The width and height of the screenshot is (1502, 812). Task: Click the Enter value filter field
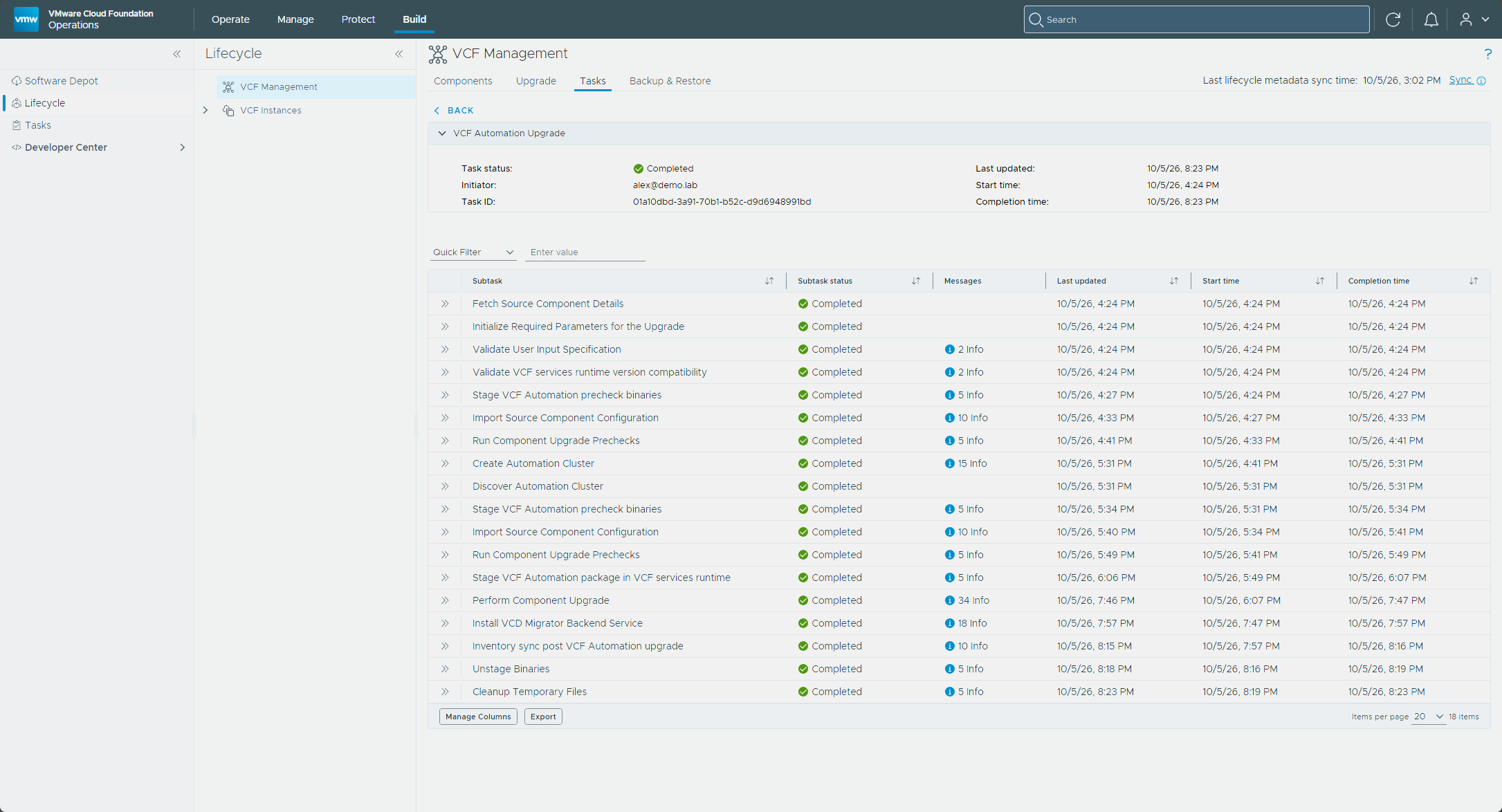(586, 252)
